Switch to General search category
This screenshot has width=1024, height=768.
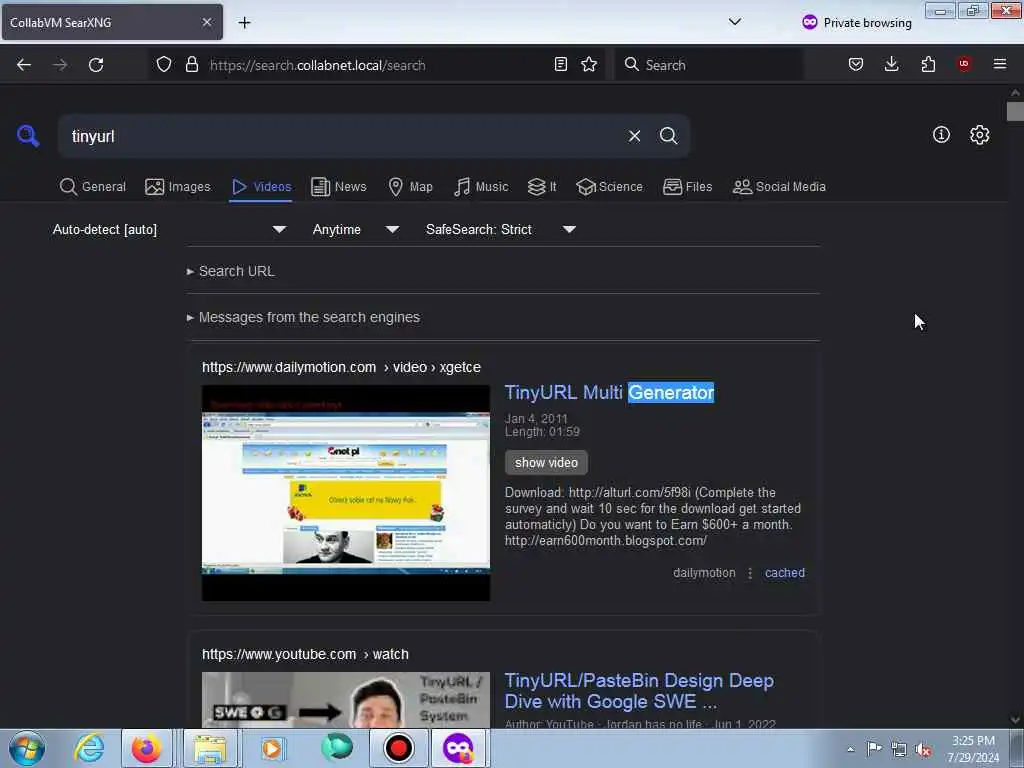pos(93,187)
